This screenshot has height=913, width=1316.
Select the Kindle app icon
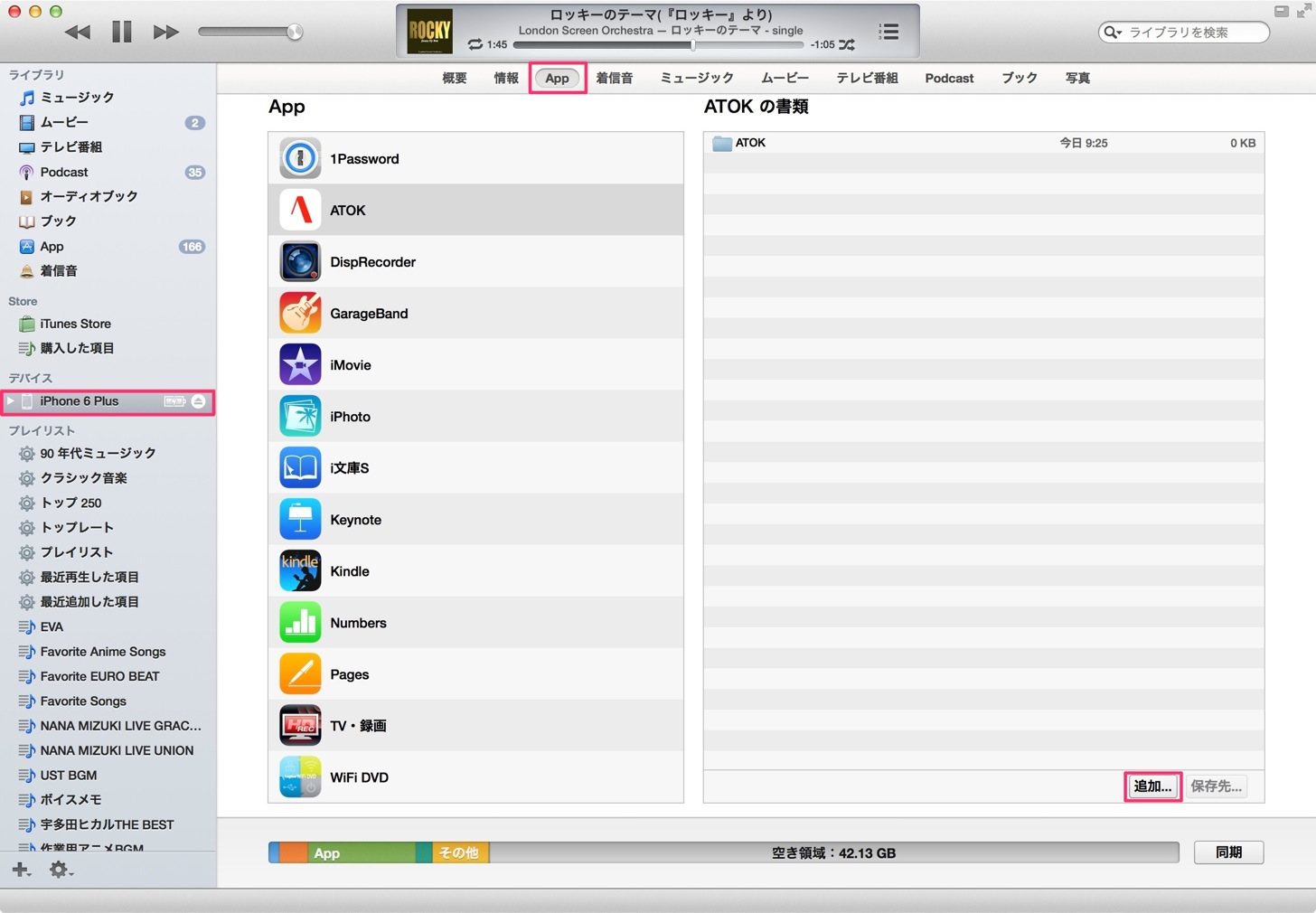pos(300,571)
